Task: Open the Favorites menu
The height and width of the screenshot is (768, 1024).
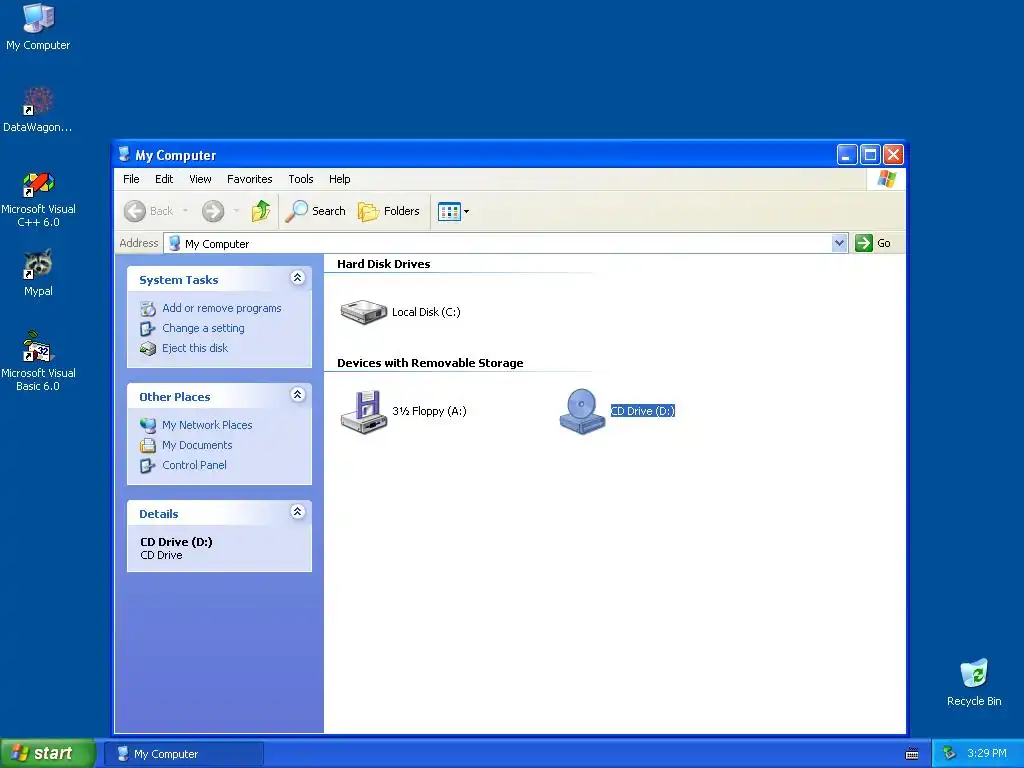Action: 249,179
